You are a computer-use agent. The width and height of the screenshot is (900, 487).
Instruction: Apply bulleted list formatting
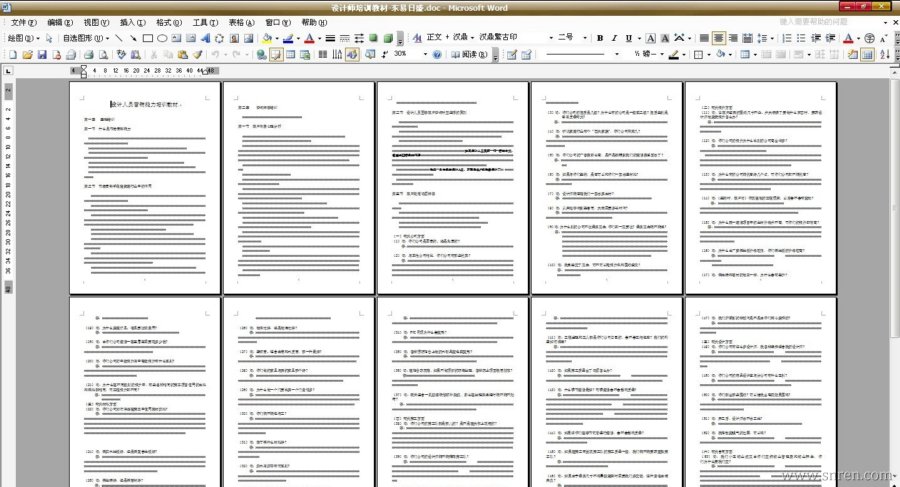click(801, 38)
